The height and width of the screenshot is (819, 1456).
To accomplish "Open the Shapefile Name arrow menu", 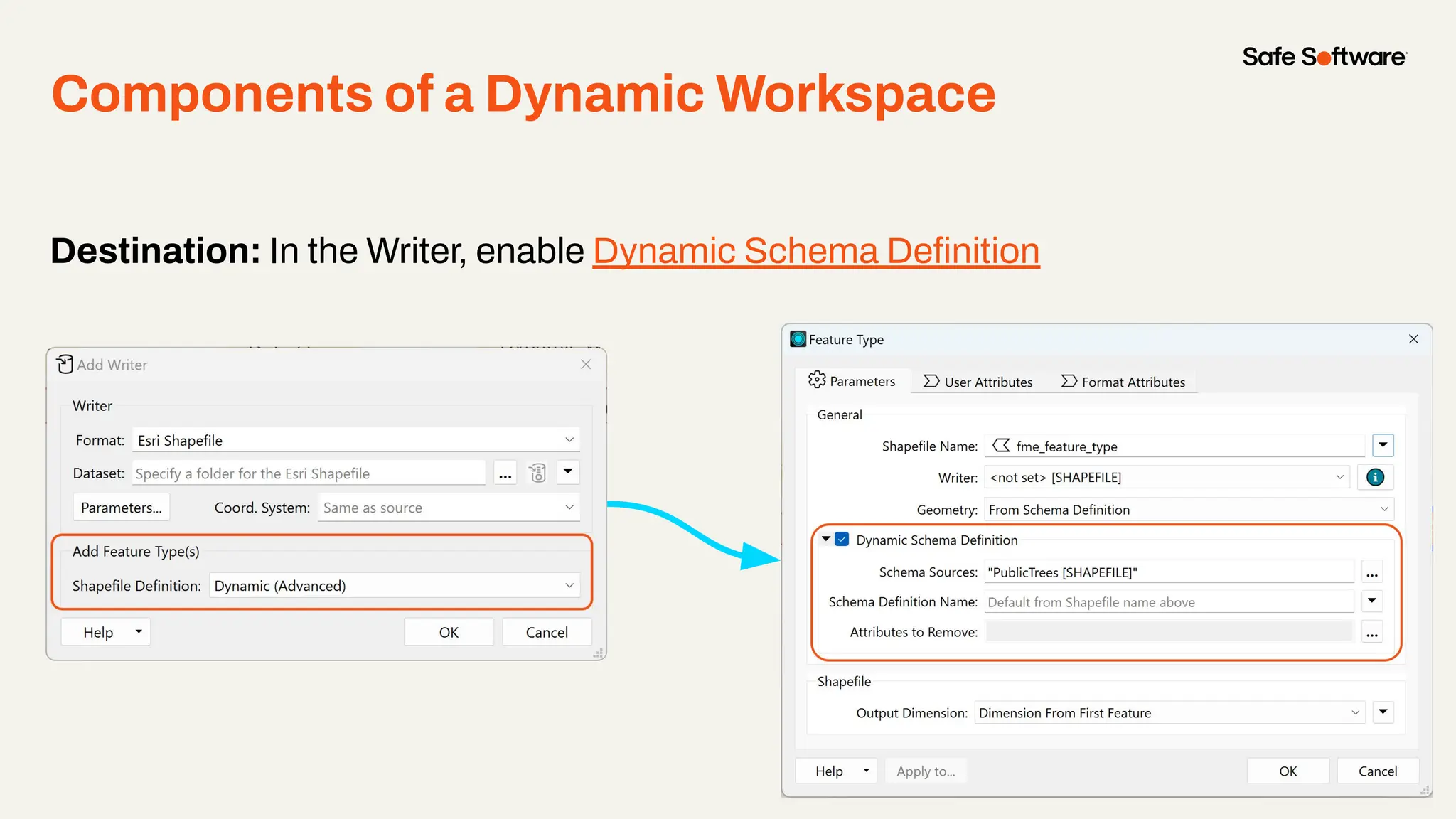I will (x=1383, y=446).
